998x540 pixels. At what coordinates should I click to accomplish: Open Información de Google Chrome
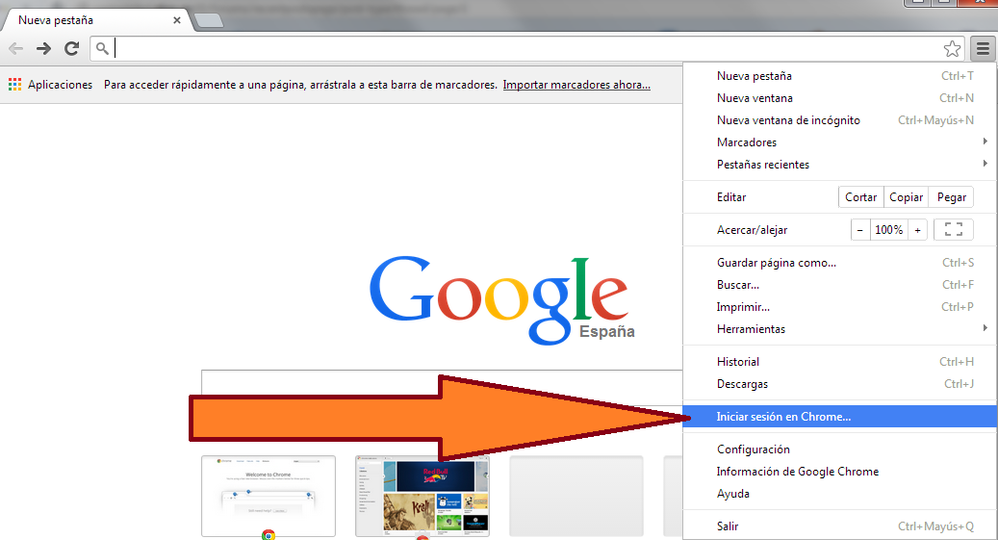pos(840,472)
